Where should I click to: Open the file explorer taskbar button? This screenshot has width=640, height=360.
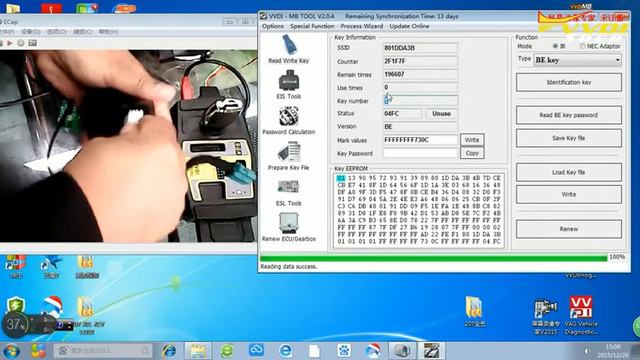[x=198, y=351]
